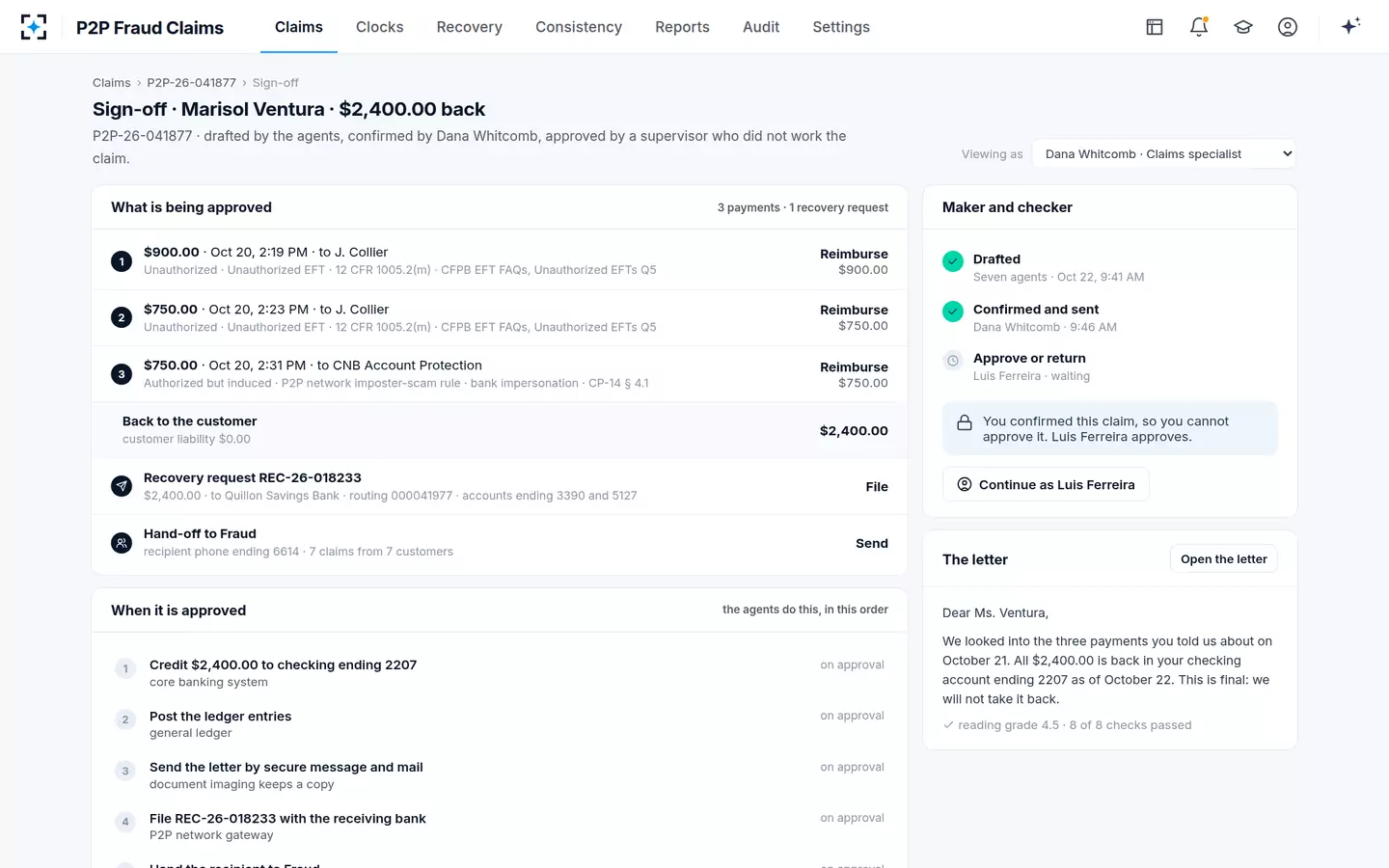Open the layout panel icon in the header
This screenshot has height=868, width=1389.
coord(1155,27)
